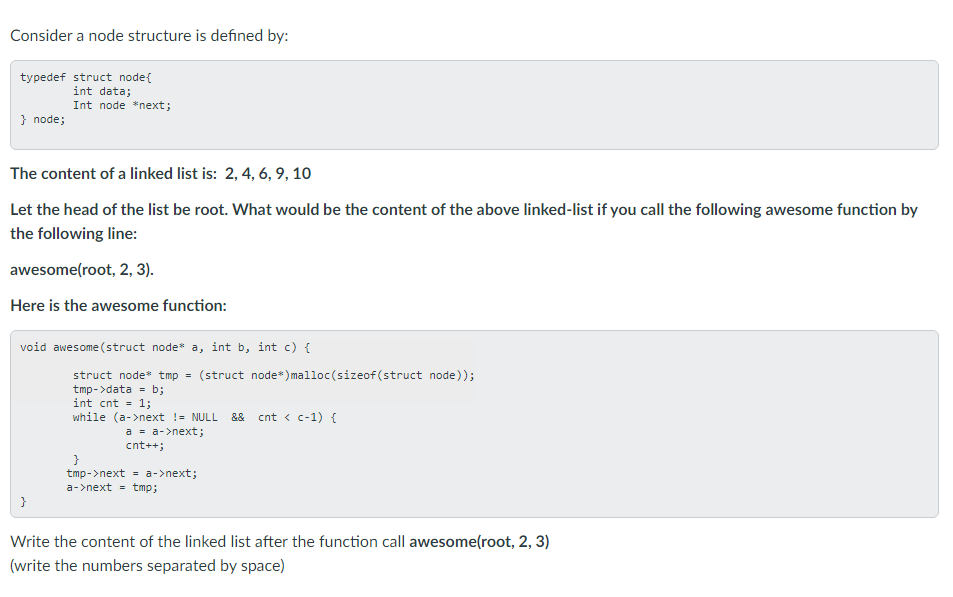Click the 'cnt++;' statement
The image size is (953, 597).
click(x=145, y=445)
